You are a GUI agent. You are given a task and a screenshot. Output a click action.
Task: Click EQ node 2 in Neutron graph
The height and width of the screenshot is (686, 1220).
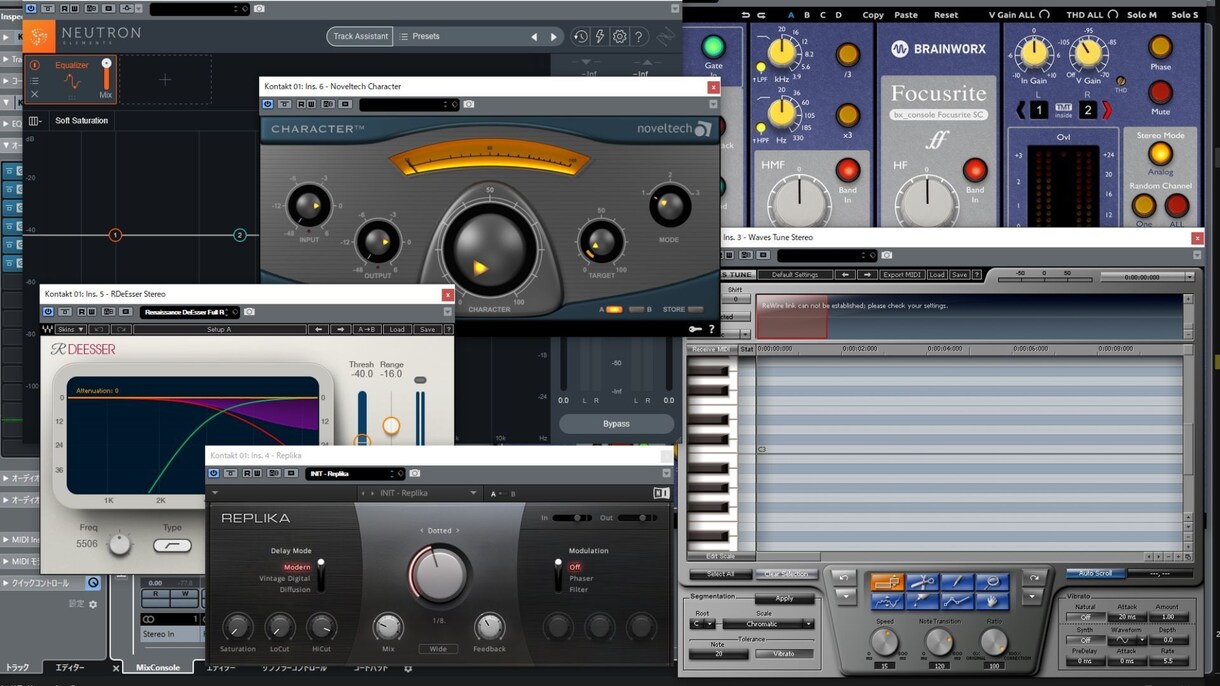click(240, 235)
